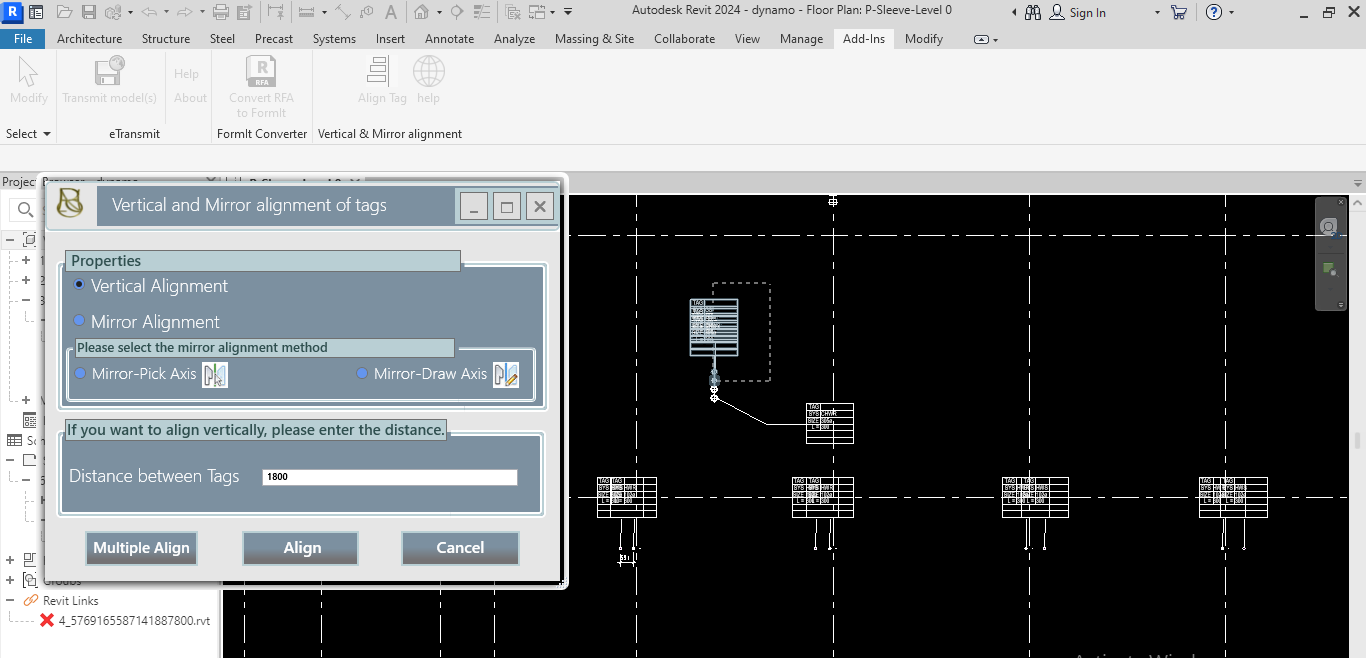Collapse the Revit Links tree node
This screenshot has width=1366, height=658.
(11, 600)
